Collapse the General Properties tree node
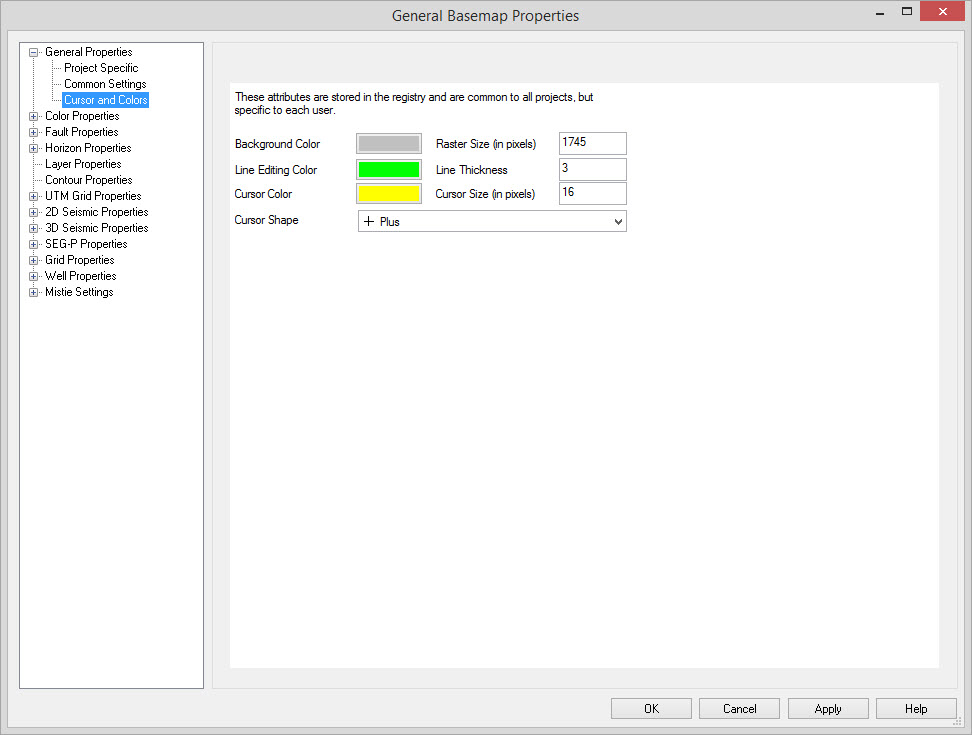The width and height of the screenshot is (972, 735). (x=34, y=52)
